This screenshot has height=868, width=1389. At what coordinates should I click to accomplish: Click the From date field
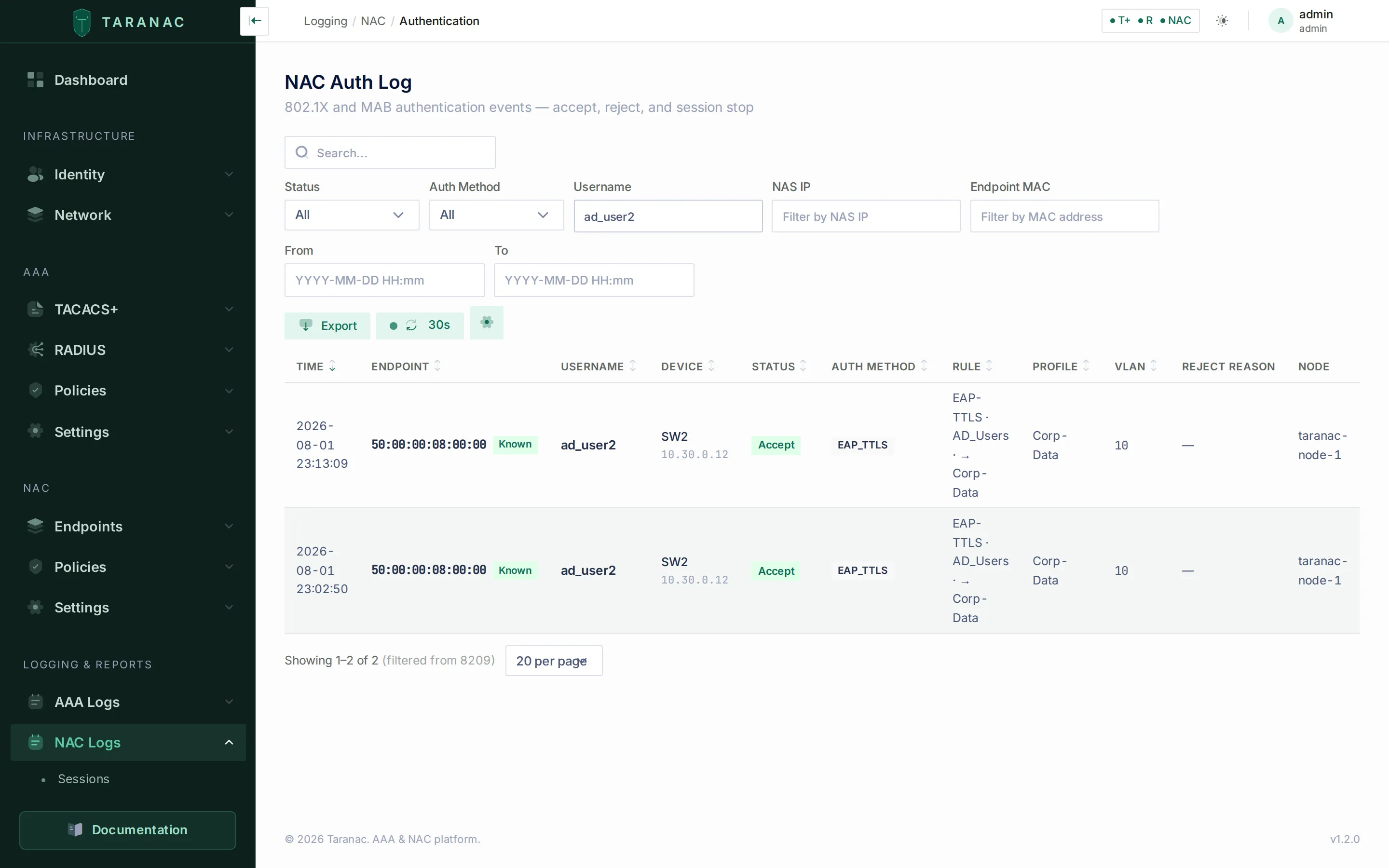[384, 280]
